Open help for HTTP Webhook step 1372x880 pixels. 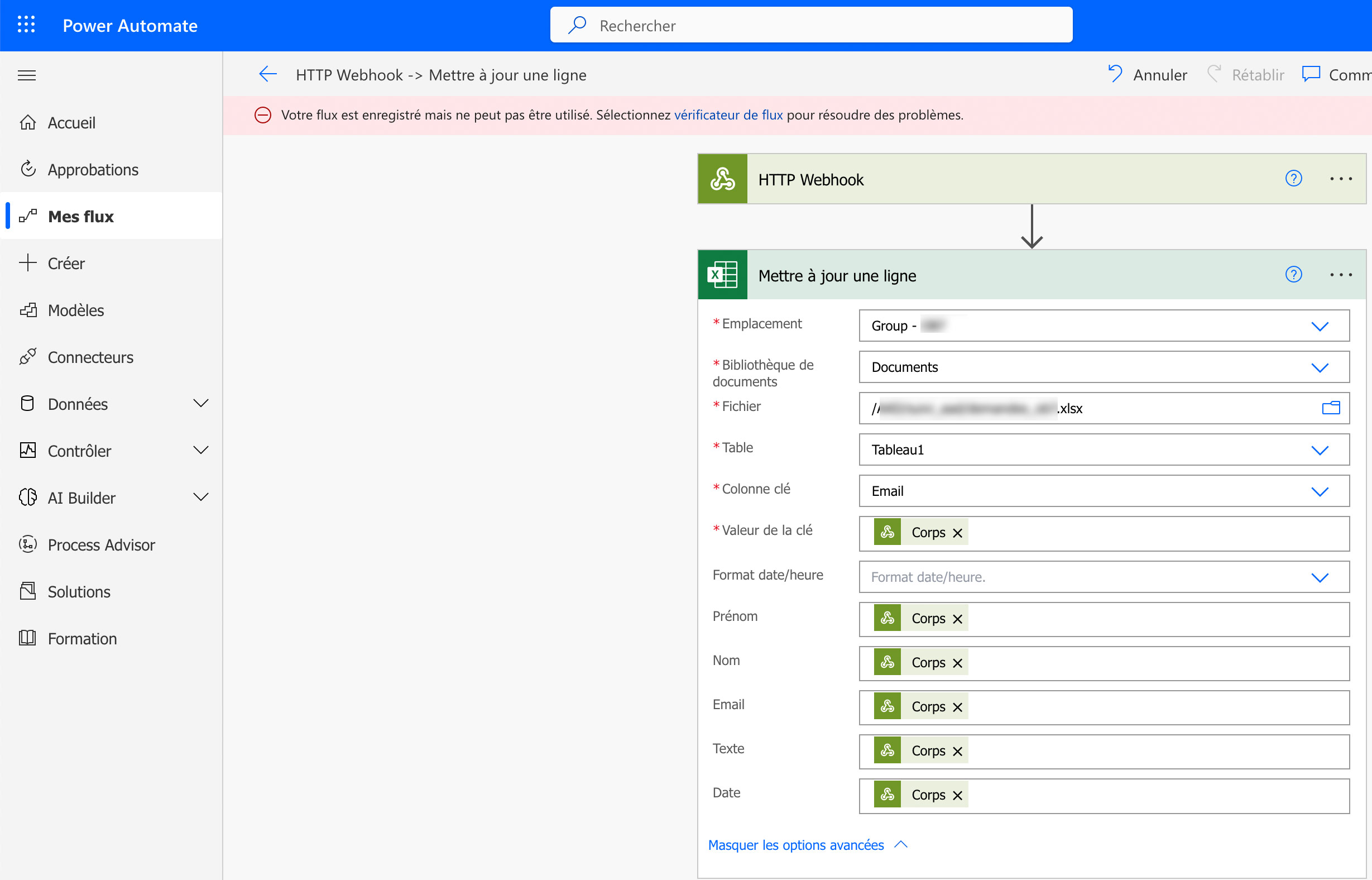tap(1293, 179)
